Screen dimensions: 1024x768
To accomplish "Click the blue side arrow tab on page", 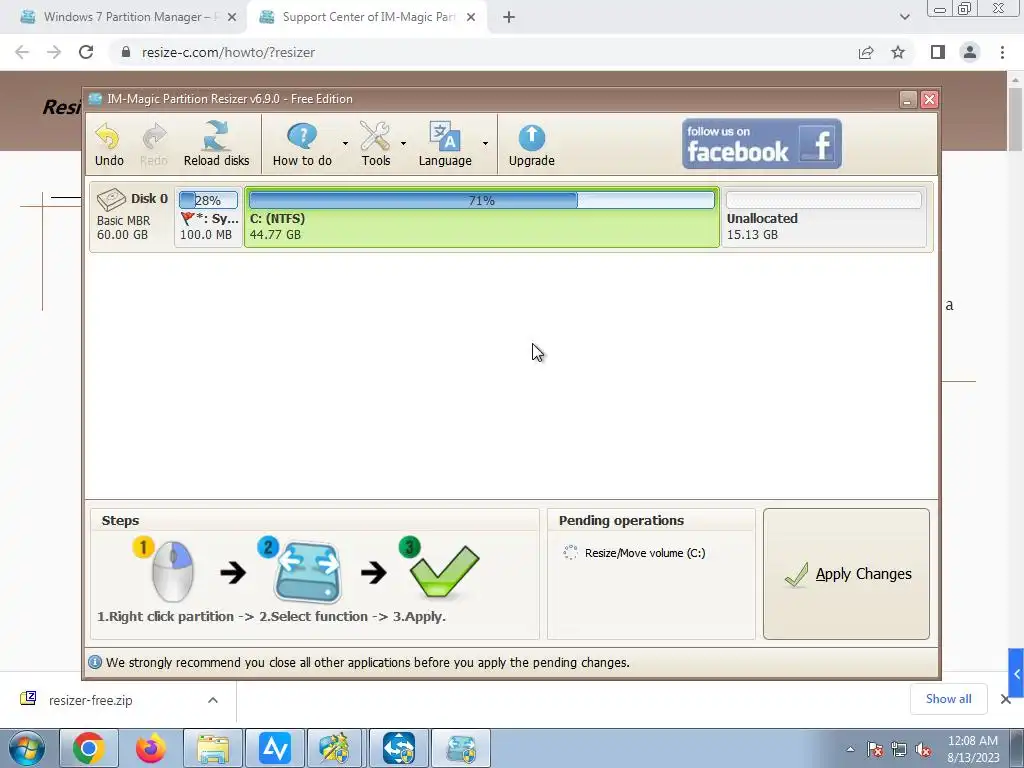I will (1016, 673).
